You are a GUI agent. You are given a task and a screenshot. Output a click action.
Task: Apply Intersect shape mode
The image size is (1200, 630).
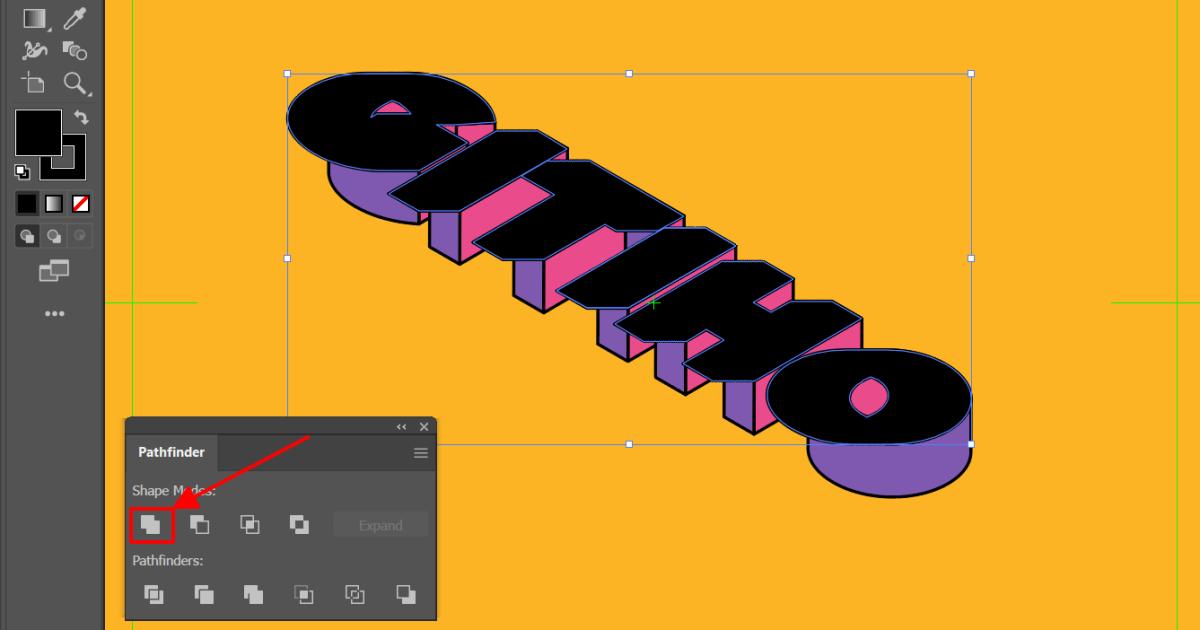[250, 524]
